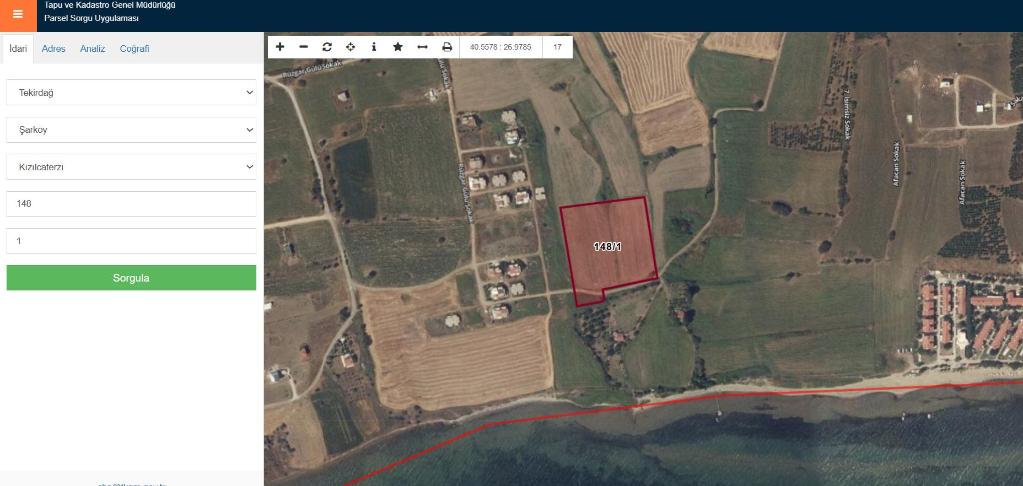Open the Şarkoy district dropdown
The height and width of the screenshot is (486, 1023).
click(x=131, y=130)
